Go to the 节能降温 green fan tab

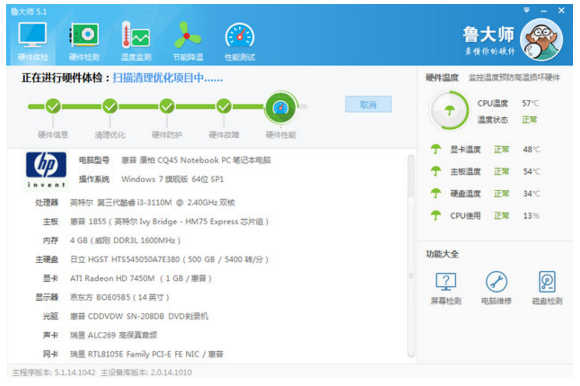pyautogui.click(x=188, y=41)
